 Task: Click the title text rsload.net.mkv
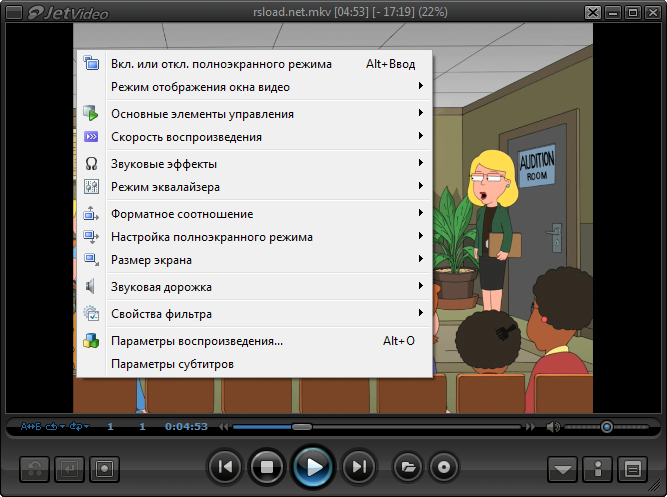tap(292, 12)
